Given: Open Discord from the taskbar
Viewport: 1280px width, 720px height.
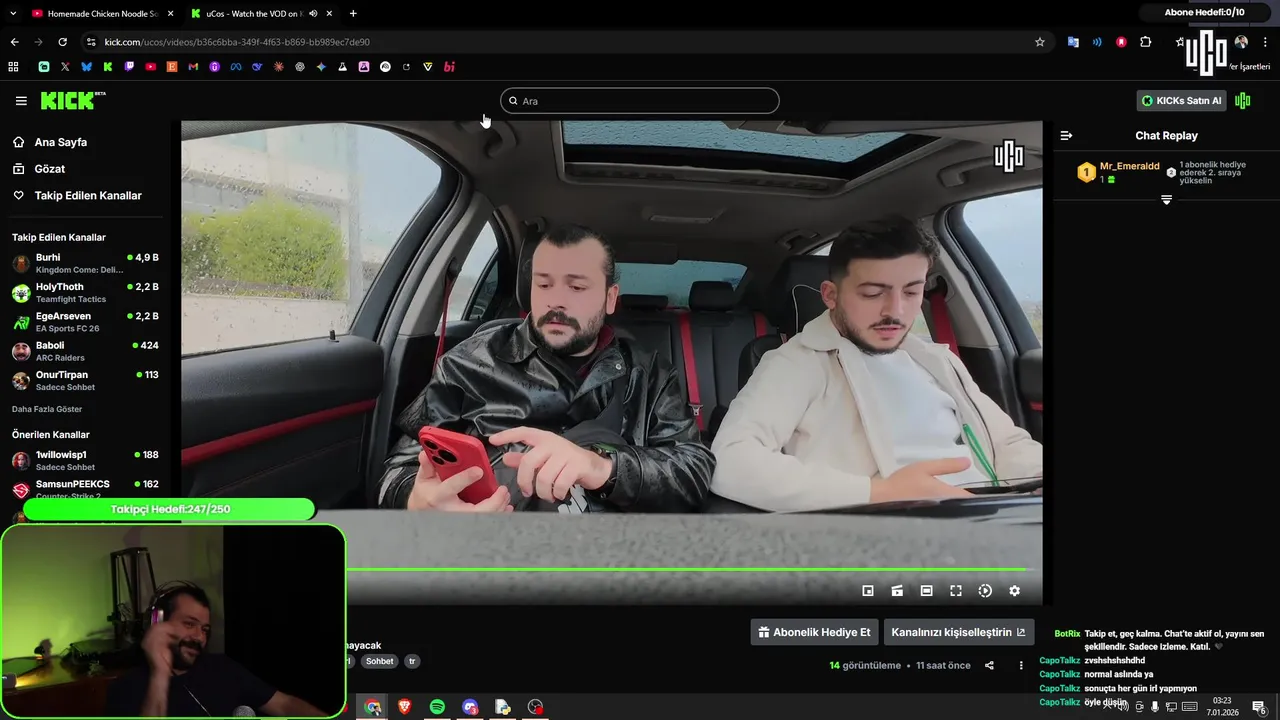Looking at the screenshot, I should [x=470, y=707].
